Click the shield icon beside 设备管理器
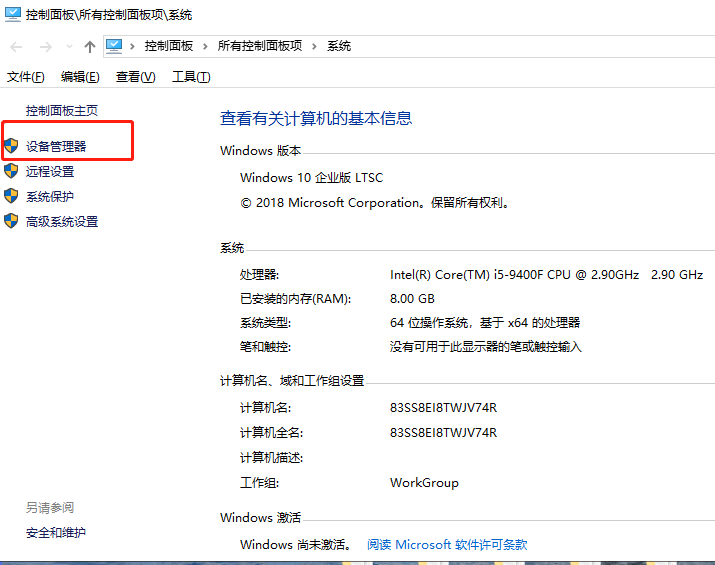 point(11,146)
